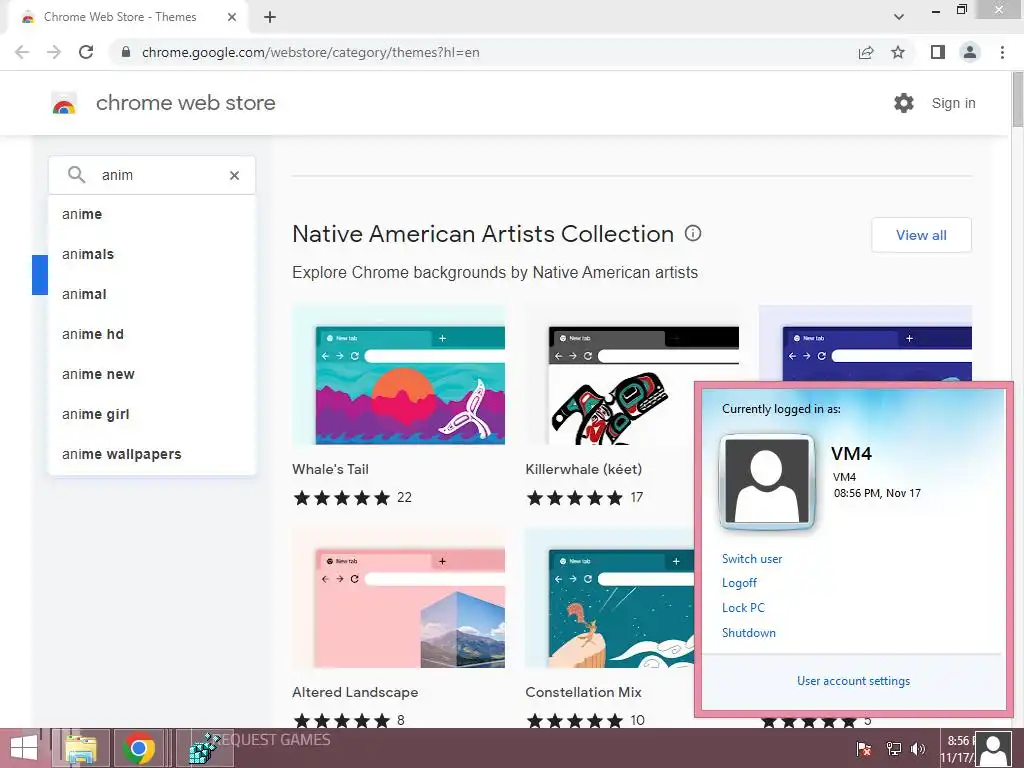The height and width of the screenshot is (768, 1024).
Task: Open the Chrome profile avatar menu
Action: 970,52
